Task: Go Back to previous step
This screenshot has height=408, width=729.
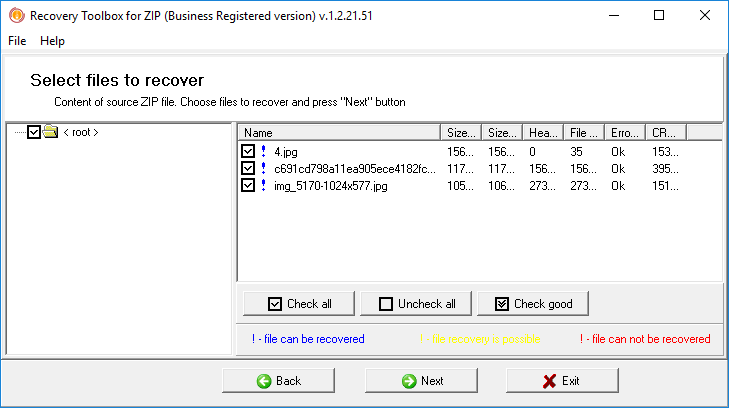Action: [278, 381]
